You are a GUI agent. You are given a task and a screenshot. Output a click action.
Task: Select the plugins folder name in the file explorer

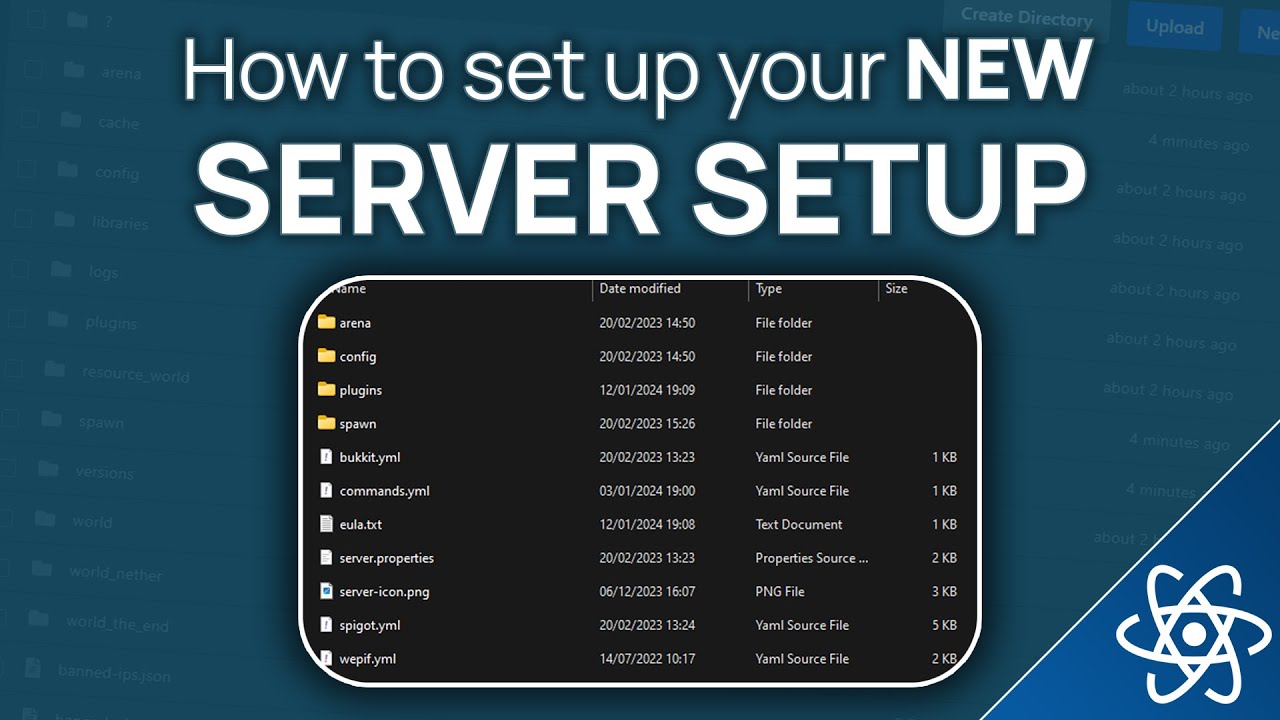(x=361, y=390)
